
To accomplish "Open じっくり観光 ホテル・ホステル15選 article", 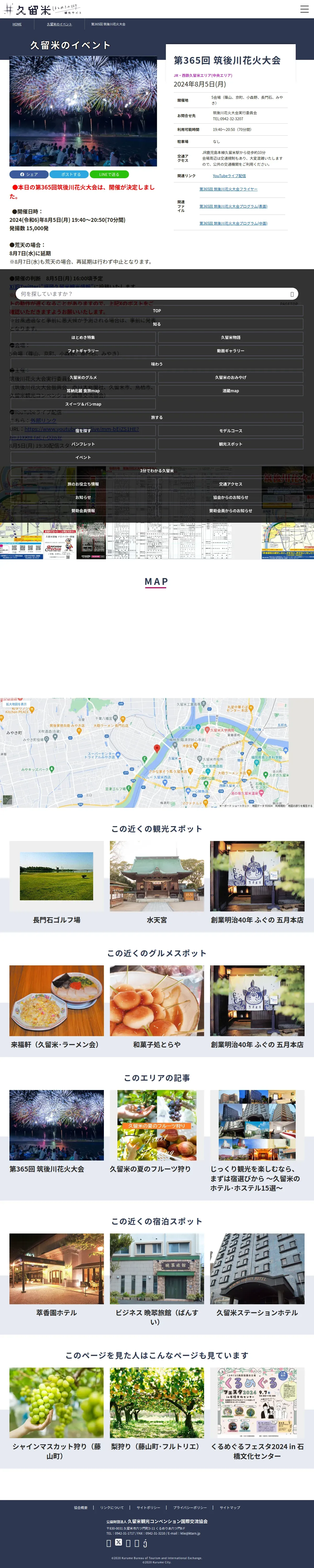I will (257, 1141).
